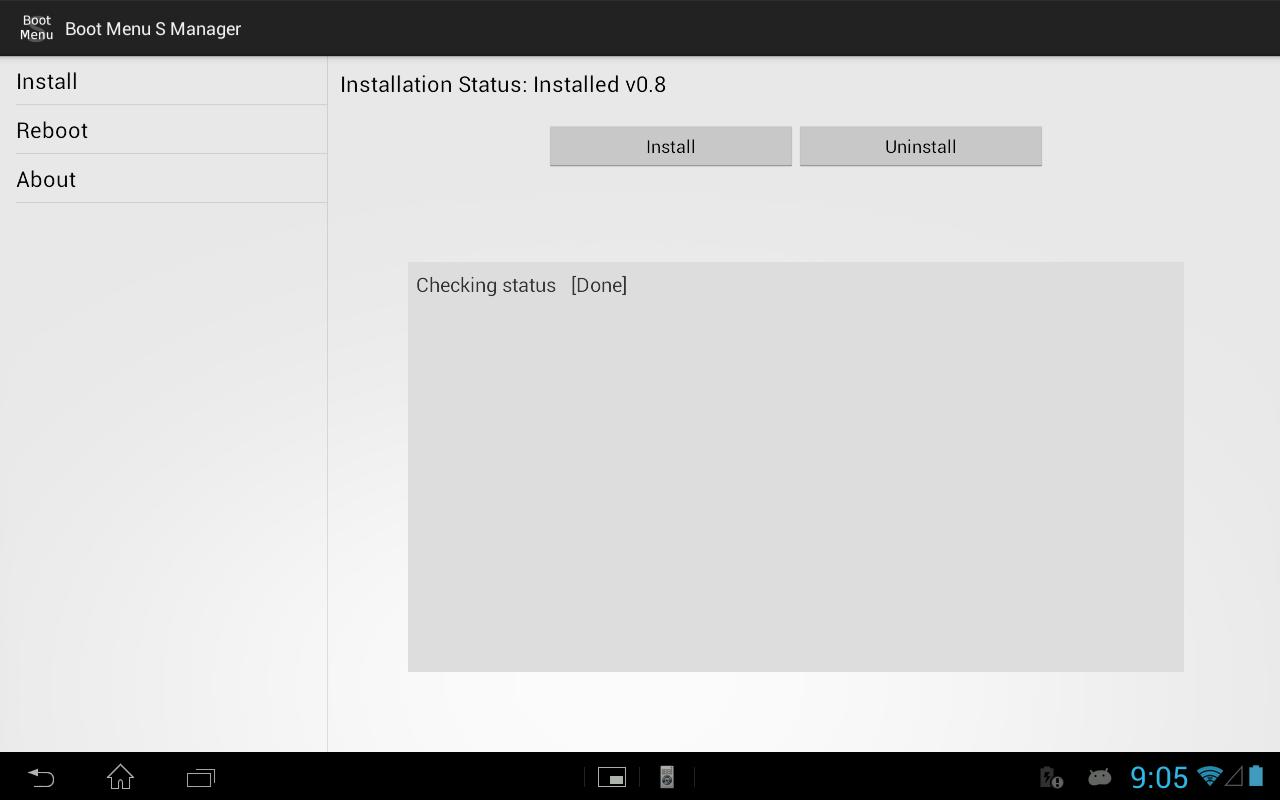Tap the Boot Menu app icon
Screen dimensions: 1280x800
(x=36, y=28)
